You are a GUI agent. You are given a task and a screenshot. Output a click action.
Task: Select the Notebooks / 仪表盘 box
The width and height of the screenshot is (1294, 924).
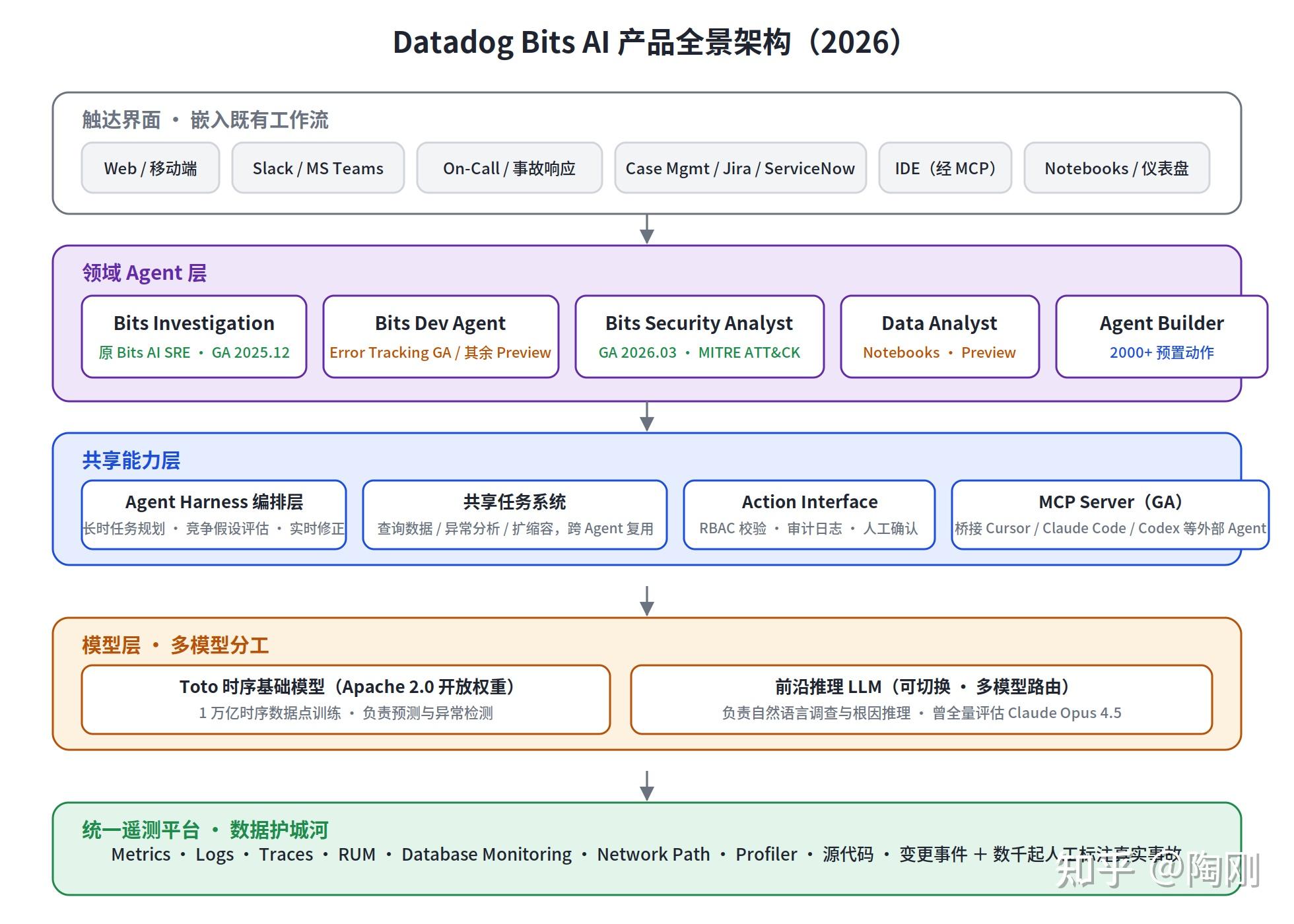tap(1116, 168)
